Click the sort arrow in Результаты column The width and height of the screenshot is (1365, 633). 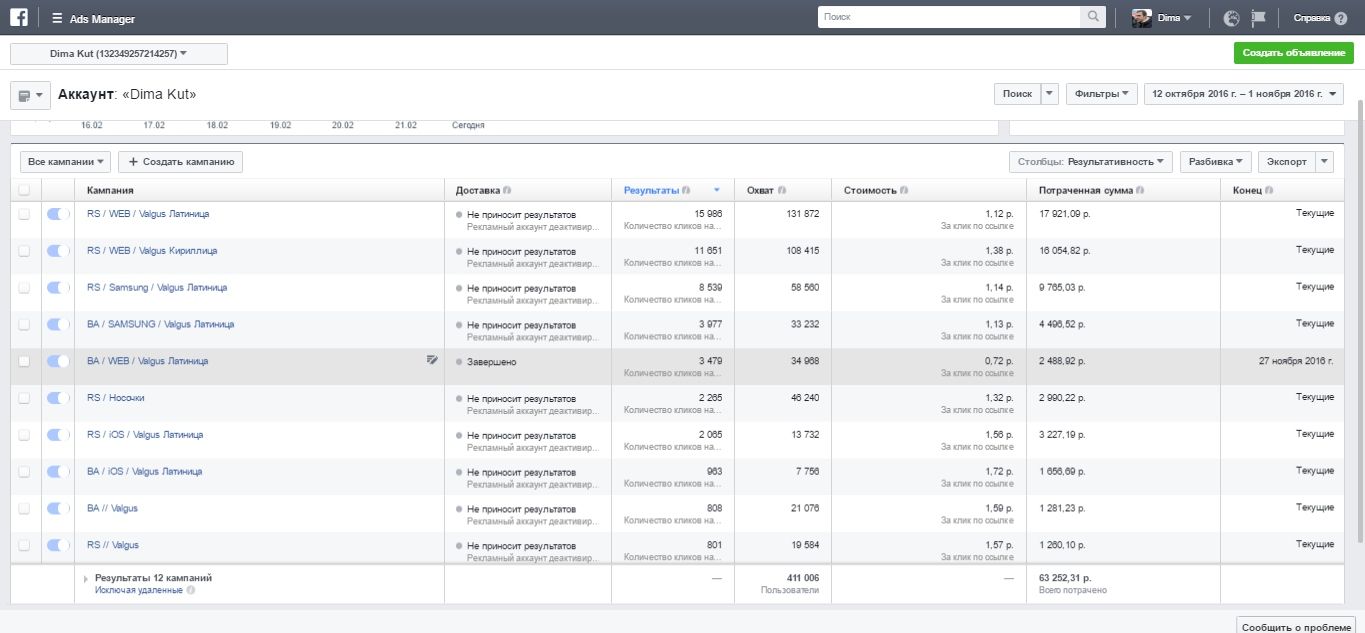[x=717, y=190]
